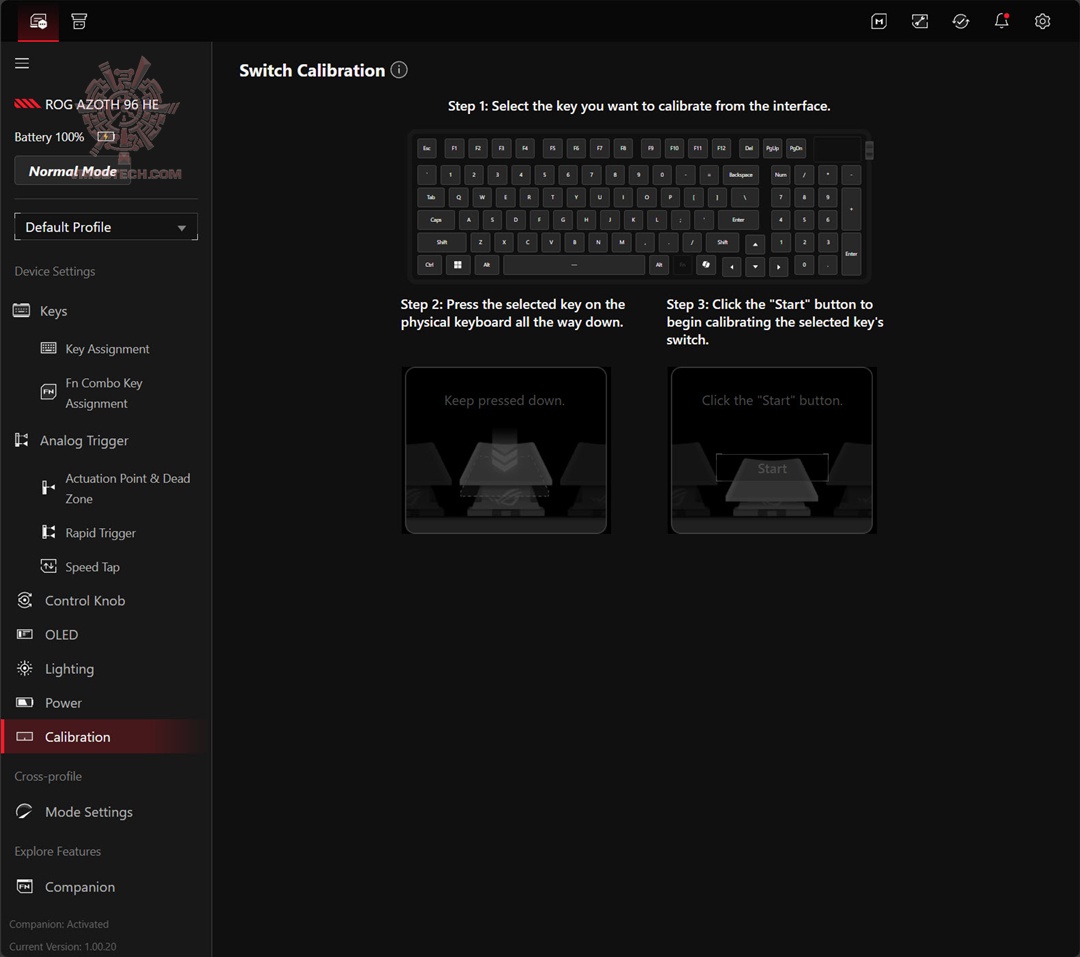
Task: Select the numpad plus key
Action: (851, 209)
